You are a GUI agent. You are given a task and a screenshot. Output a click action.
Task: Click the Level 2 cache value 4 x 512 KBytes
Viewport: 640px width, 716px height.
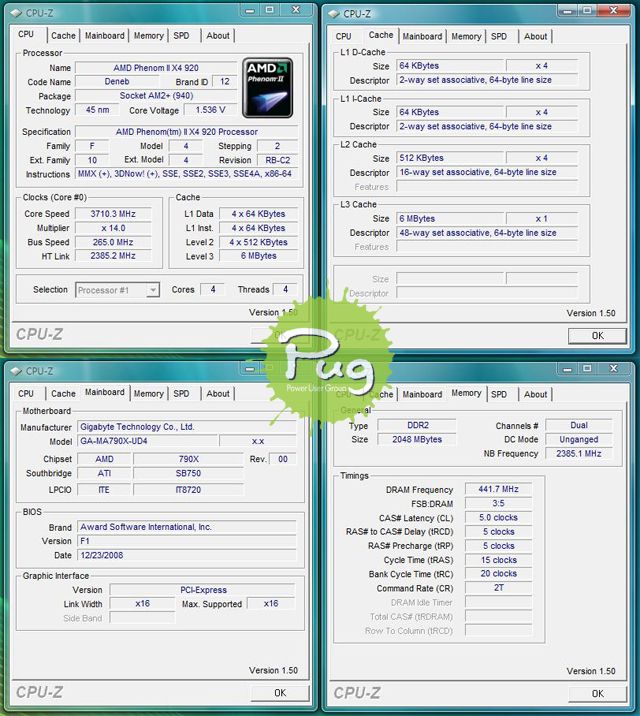point(258,242)
